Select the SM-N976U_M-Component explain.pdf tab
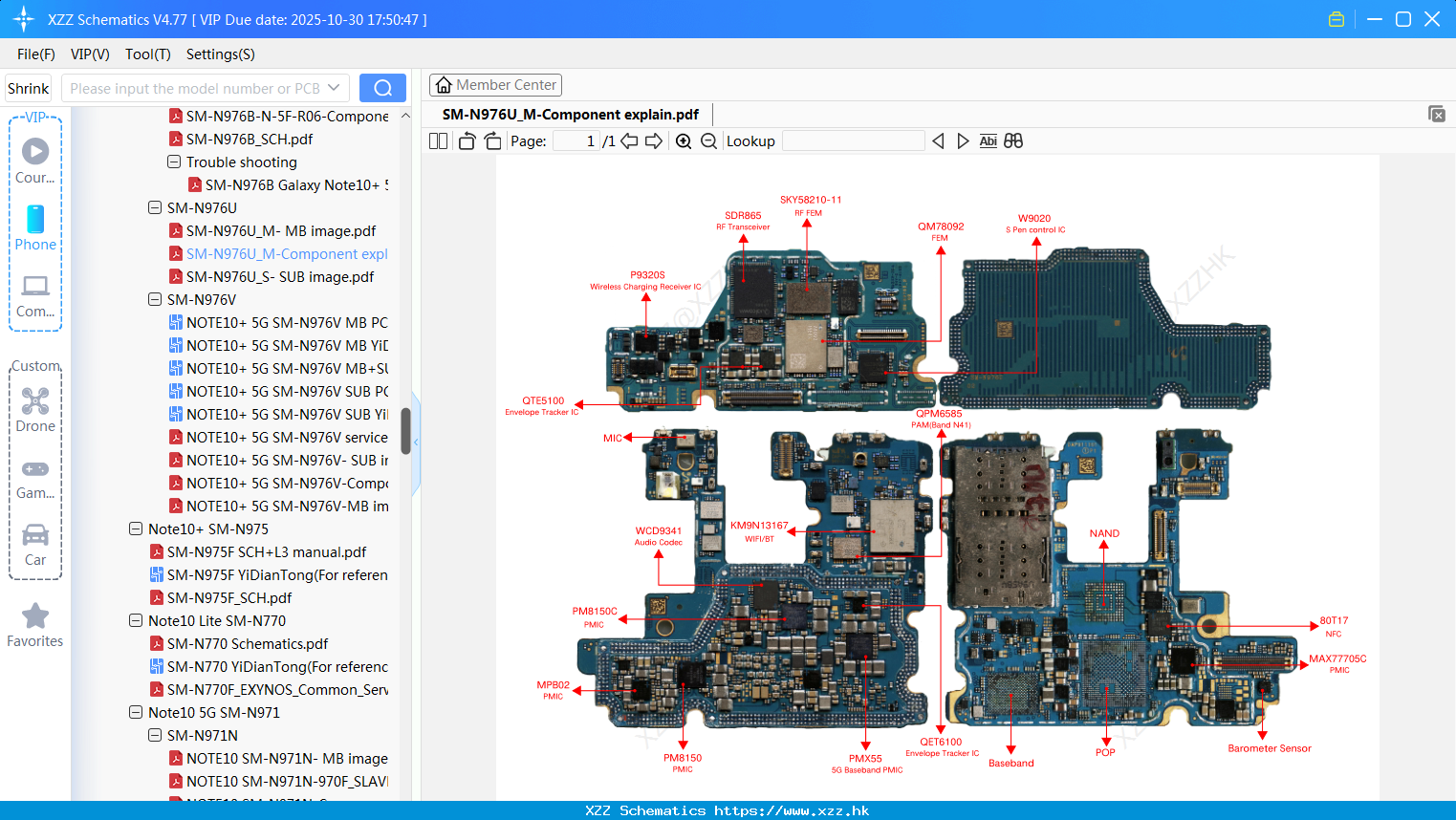 click(x=571, y=115)
